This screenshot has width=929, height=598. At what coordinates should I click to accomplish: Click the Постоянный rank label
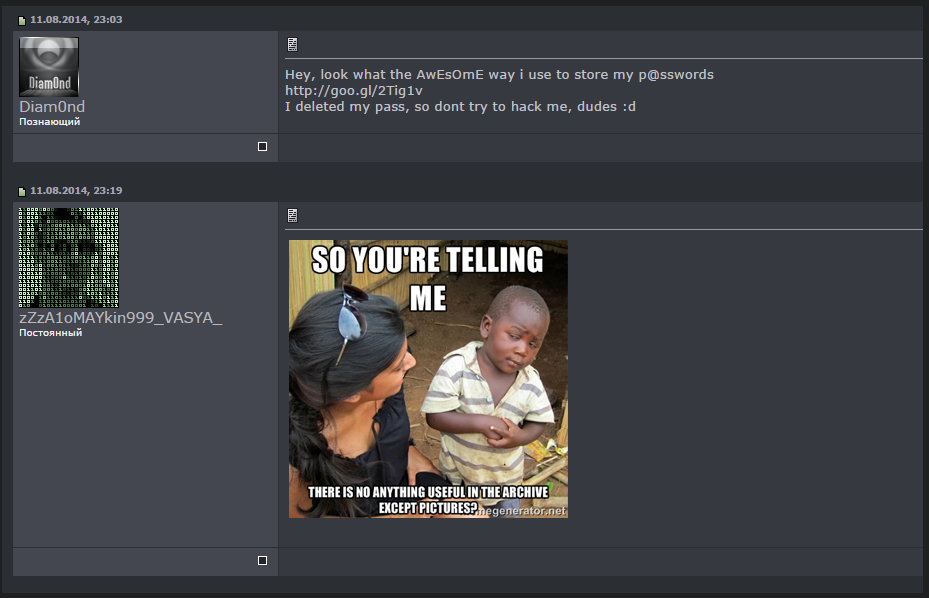pyautogui.click(x=51, y=332)
